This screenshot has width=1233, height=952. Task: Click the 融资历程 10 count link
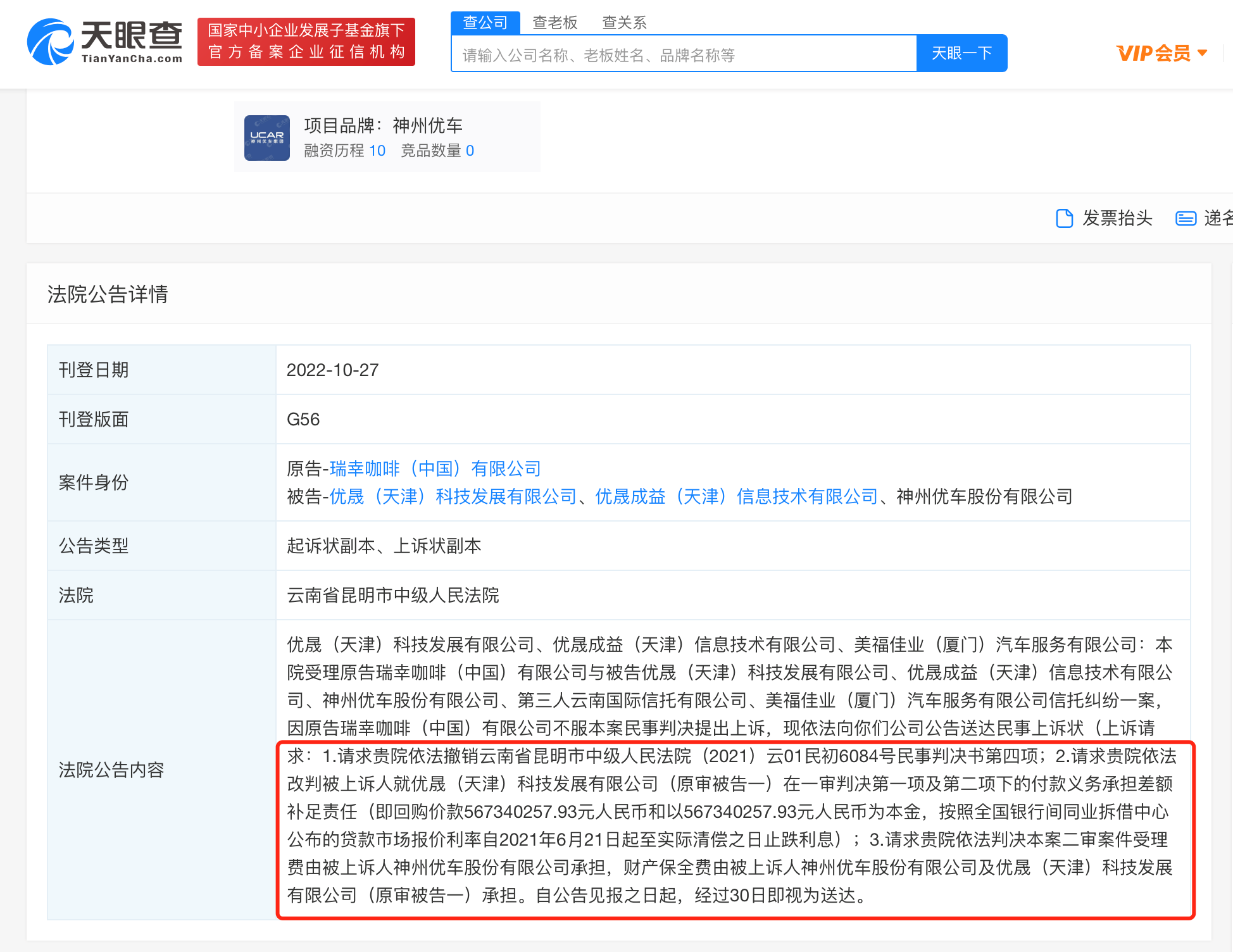click(x=377, y=151)
